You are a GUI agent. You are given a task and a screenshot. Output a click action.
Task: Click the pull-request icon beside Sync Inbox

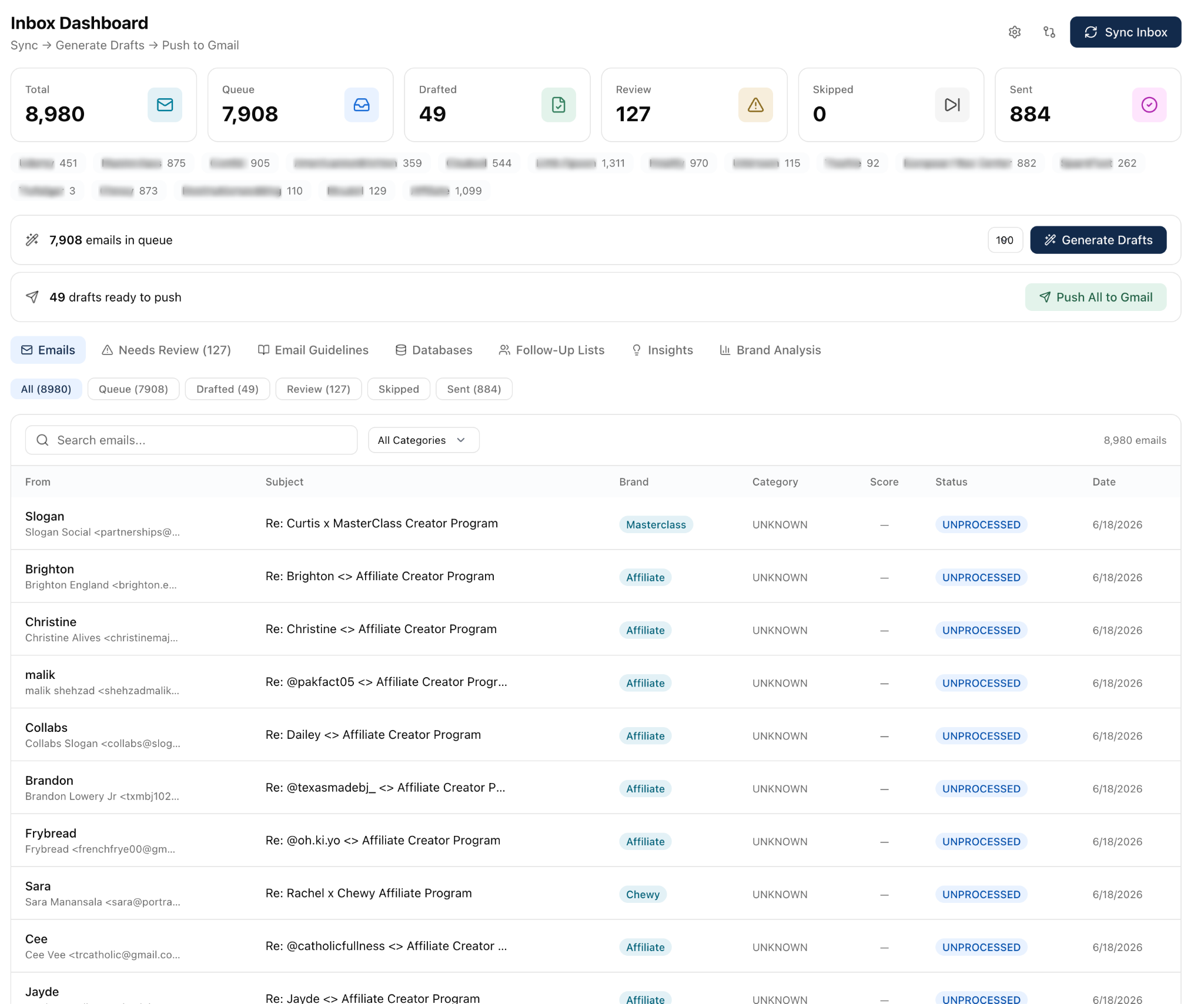[x=1049, y=32]
